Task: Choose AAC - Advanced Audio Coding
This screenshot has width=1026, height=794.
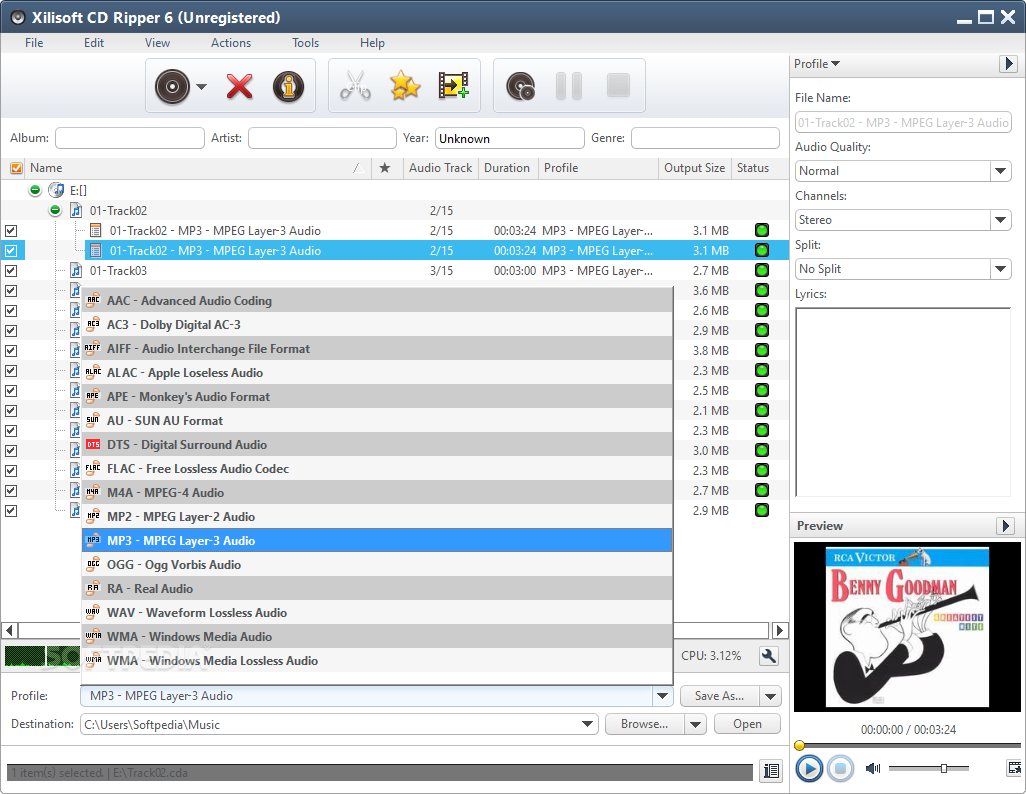Action: (377, 300)
